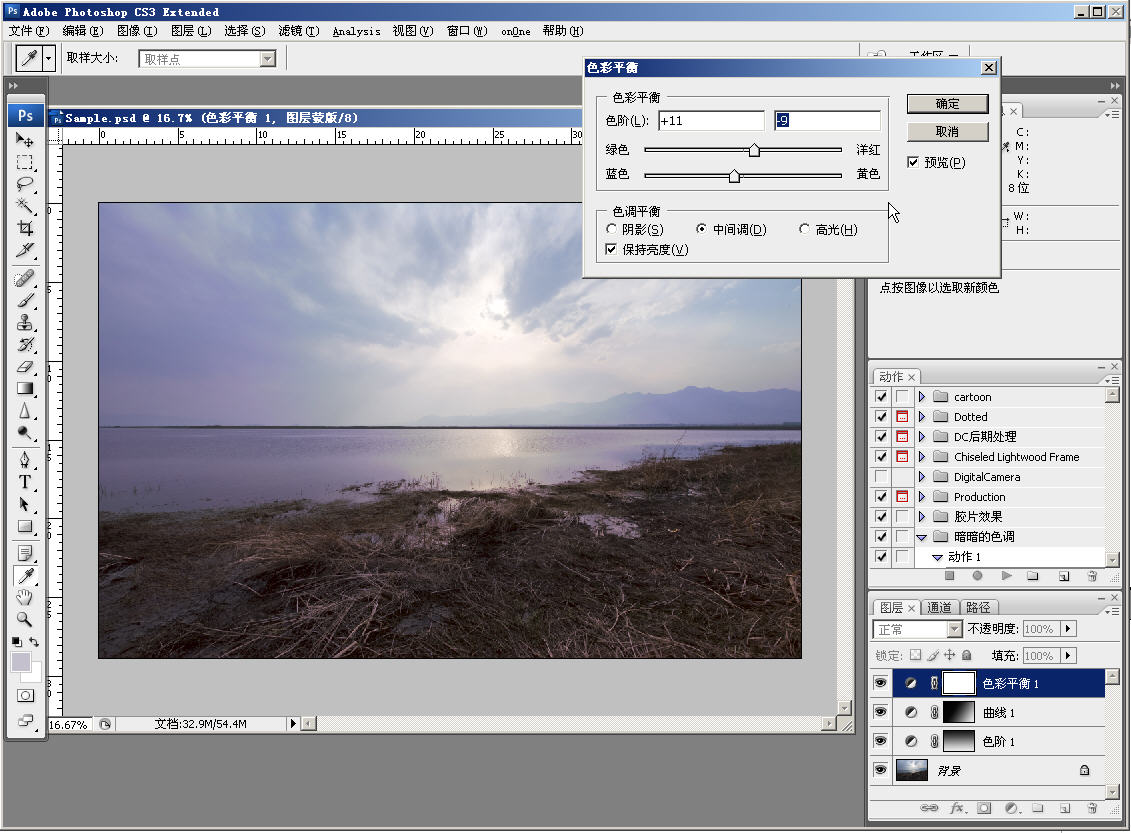Delete layer with trash icon in Layers panel

[1092, 808]
